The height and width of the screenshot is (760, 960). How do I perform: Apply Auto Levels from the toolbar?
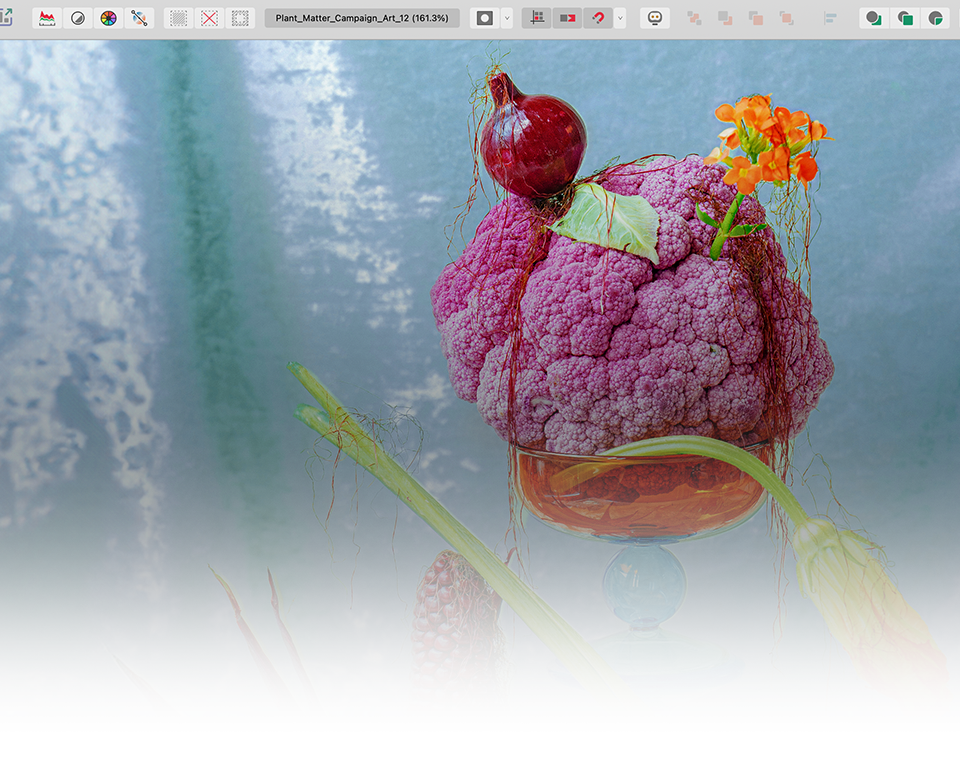coord(46,18)
